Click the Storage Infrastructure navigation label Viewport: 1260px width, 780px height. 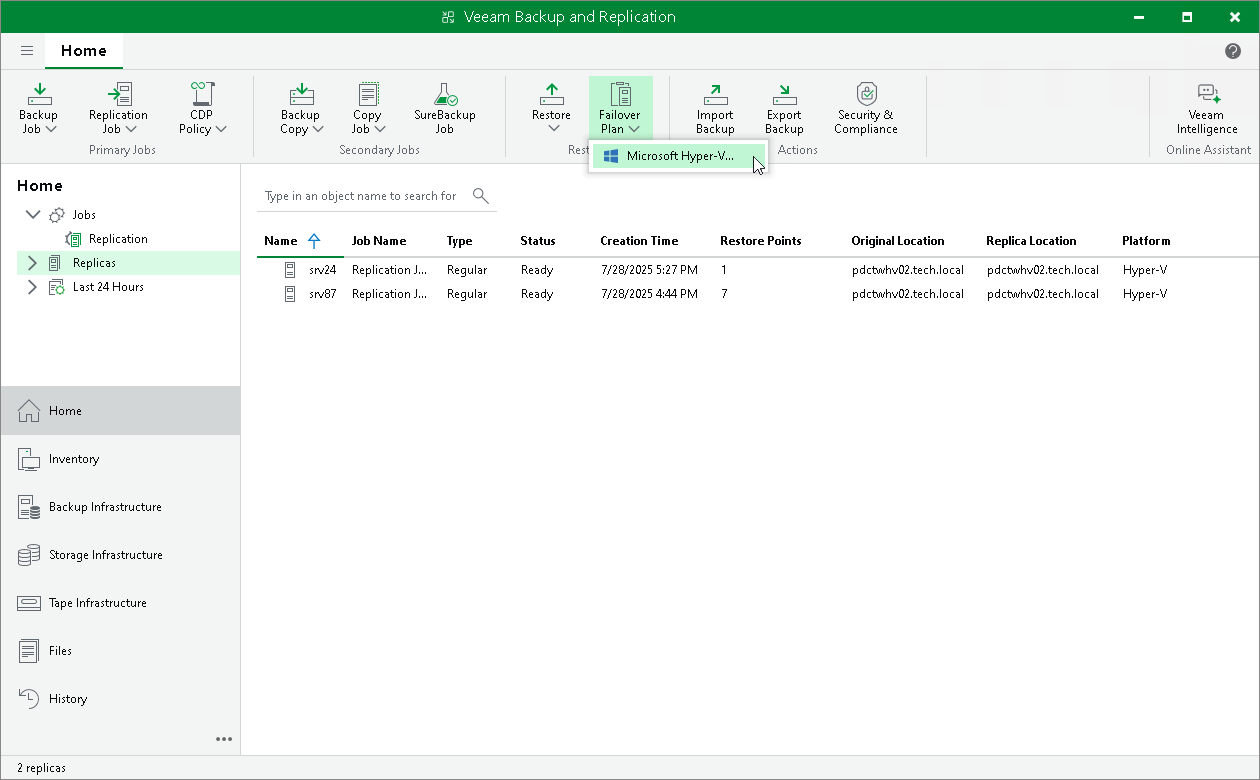tap(106, 555)
